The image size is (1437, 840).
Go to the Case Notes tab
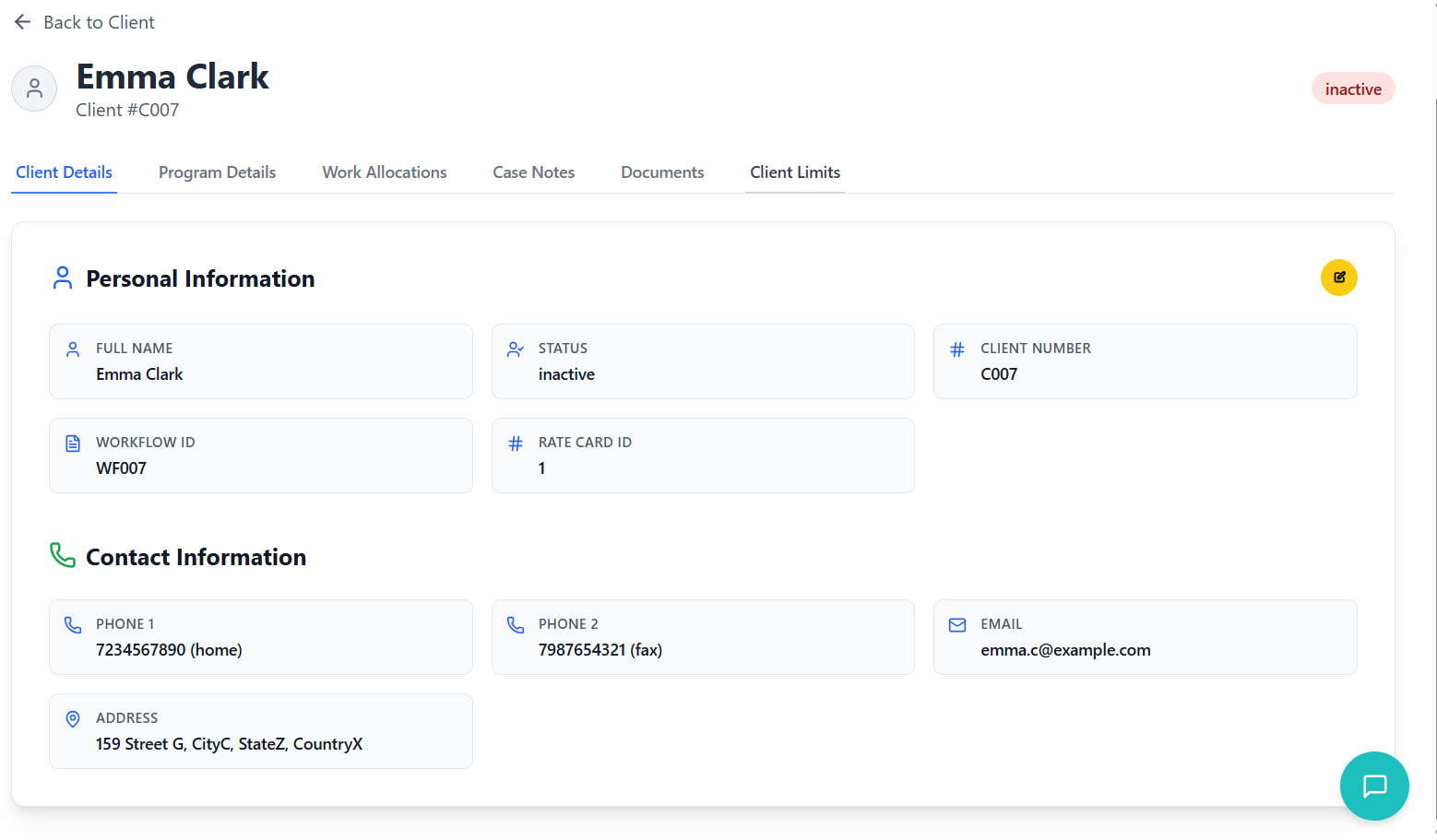[533, 172]
